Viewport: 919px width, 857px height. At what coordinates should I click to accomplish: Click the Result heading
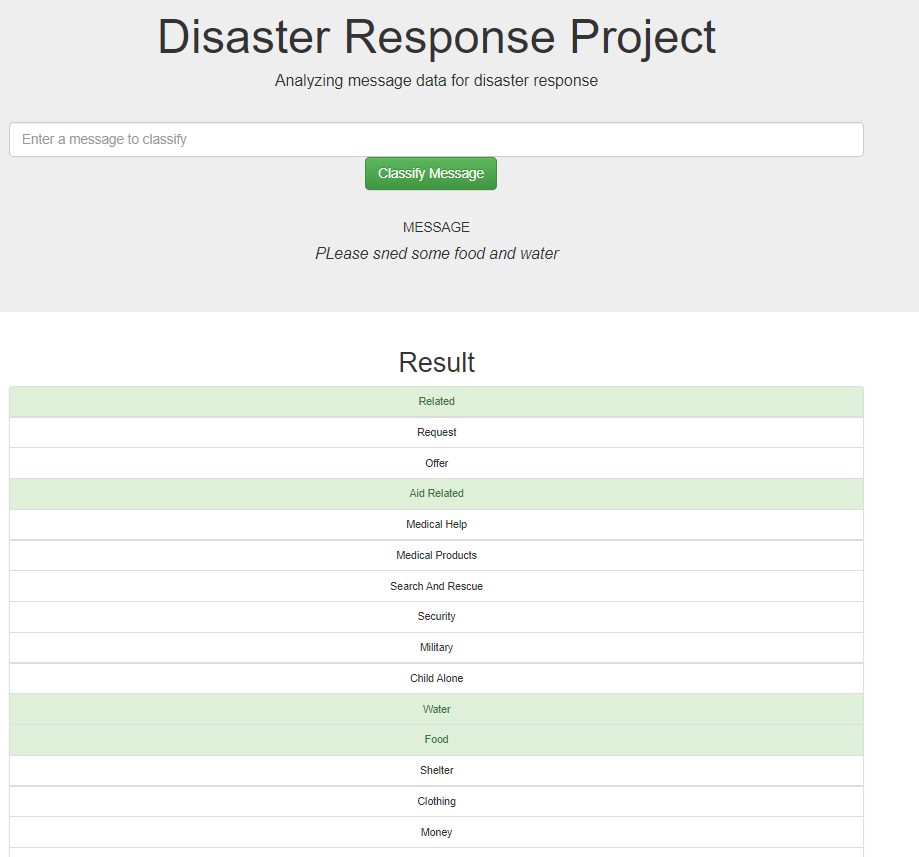(x=437, y=362)
